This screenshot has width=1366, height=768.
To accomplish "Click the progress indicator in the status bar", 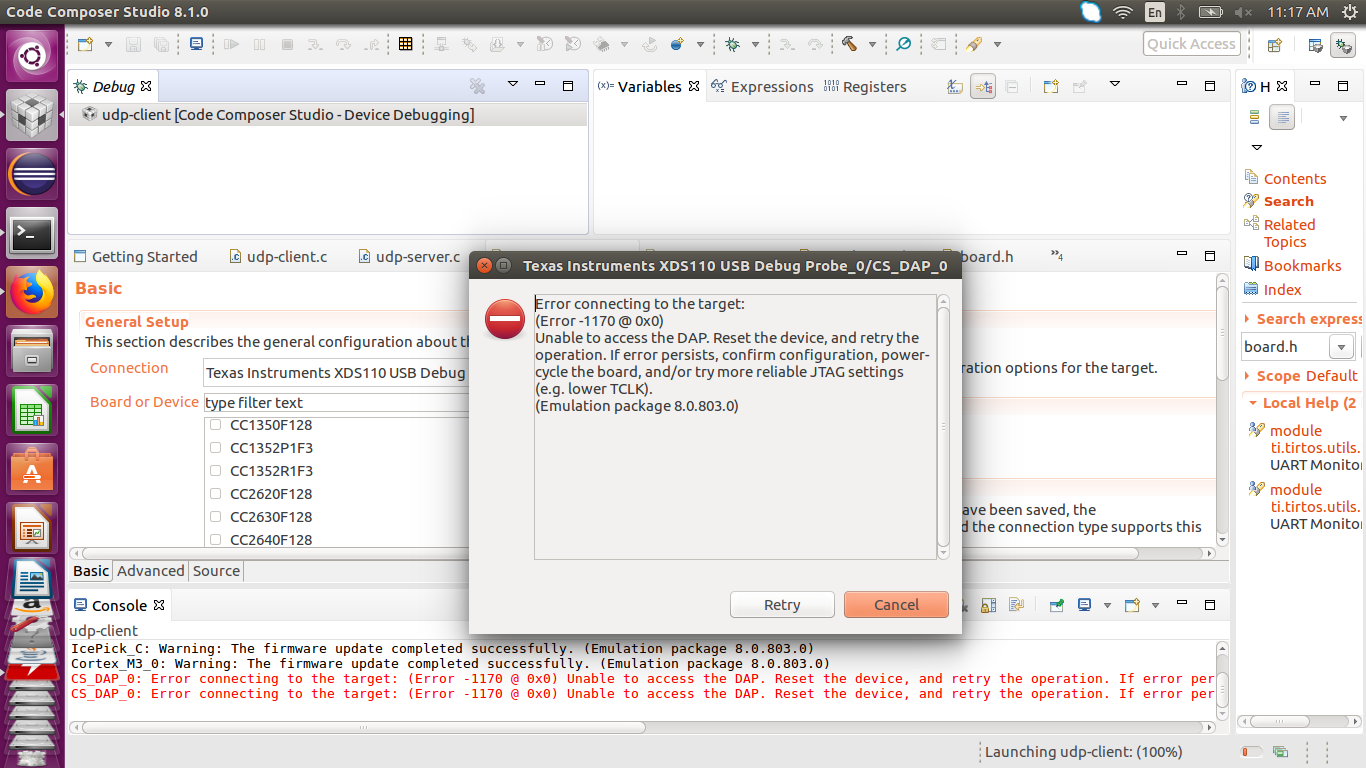I will point(1251,752).
